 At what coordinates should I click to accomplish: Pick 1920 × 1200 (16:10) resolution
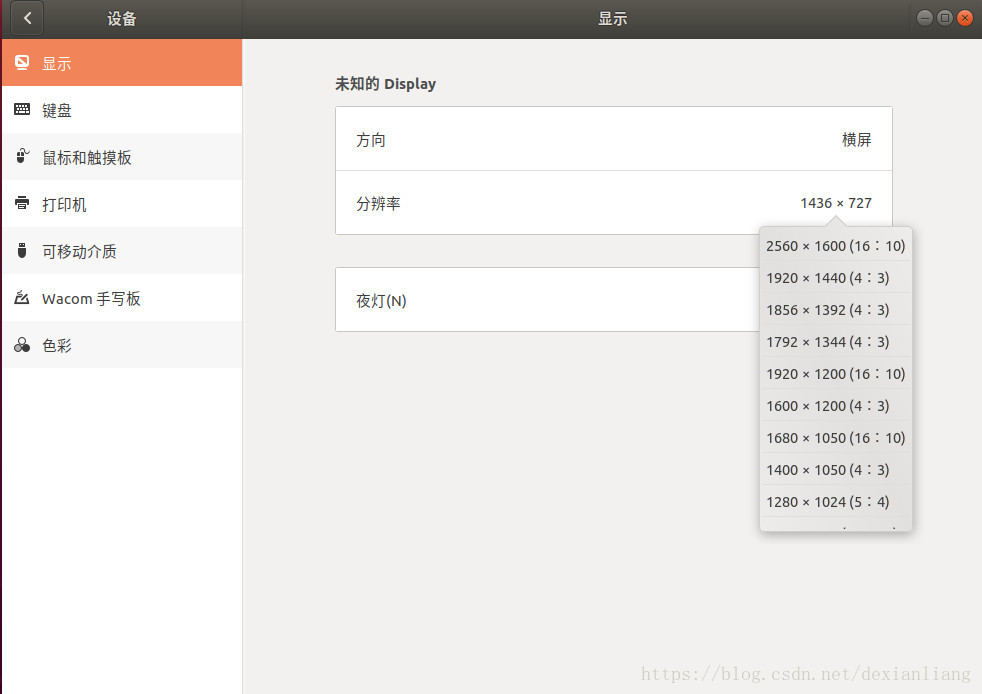click(835, 373)
